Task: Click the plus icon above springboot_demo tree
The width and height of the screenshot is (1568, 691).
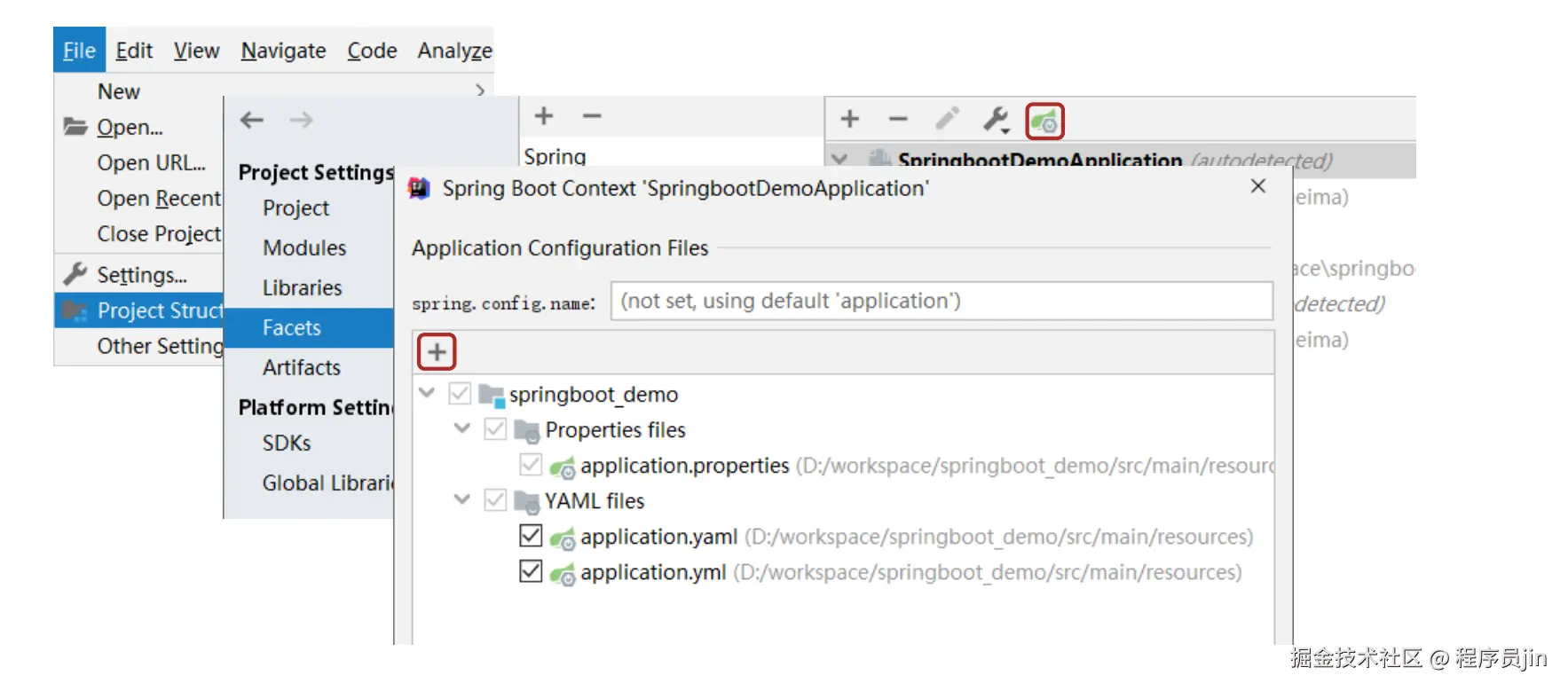Action: click(437, 352)
